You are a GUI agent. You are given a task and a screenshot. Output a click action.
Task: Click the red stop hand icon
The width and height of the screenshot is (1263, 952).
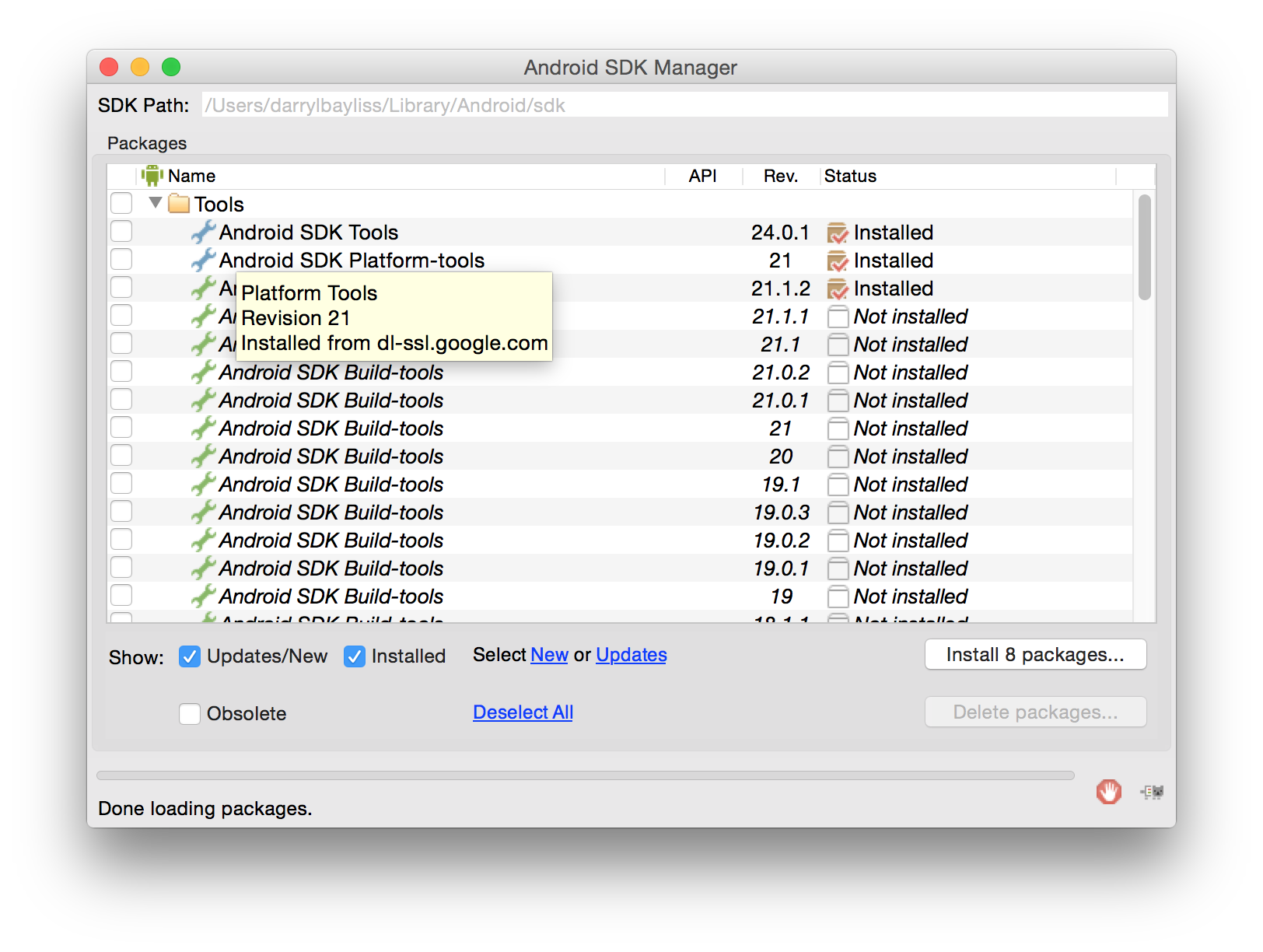tap(1108, 792)
